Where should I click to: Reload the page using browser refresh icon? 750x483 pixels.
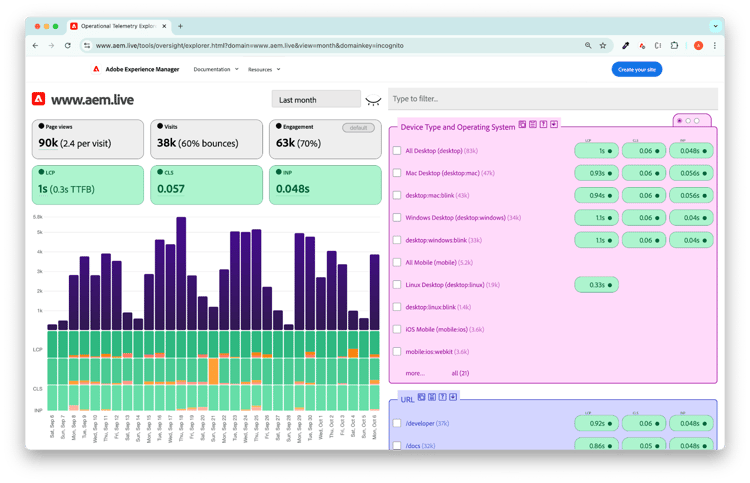pos(68,45)
